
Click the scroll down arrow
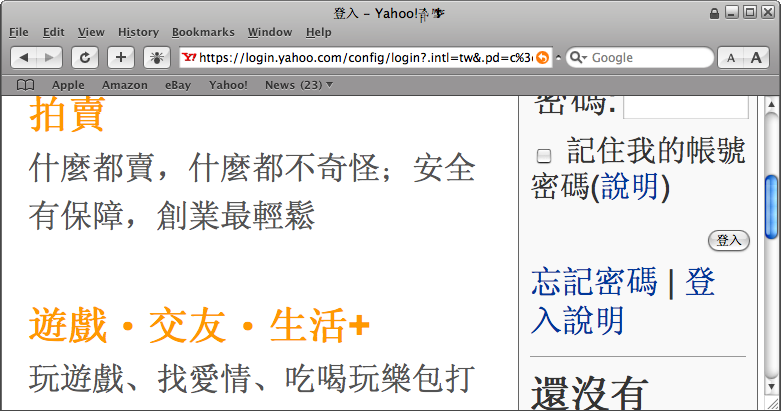pos(771,387)
